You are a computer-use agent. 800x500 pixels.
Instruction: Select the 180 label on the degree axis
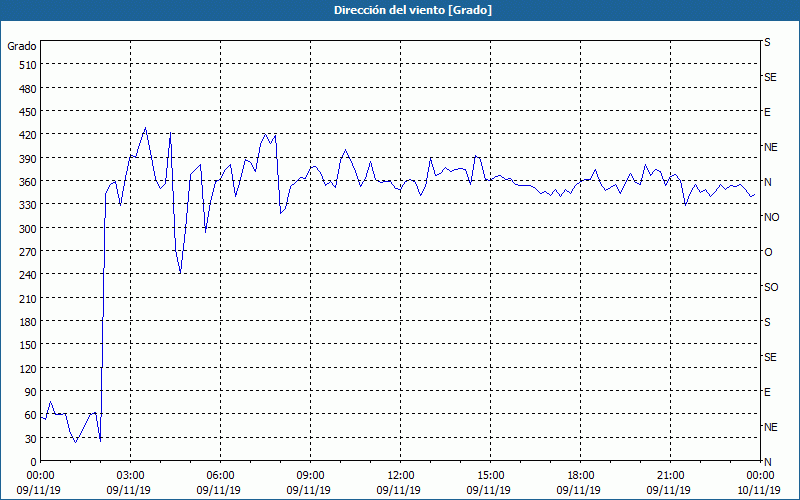pos(28,322)
